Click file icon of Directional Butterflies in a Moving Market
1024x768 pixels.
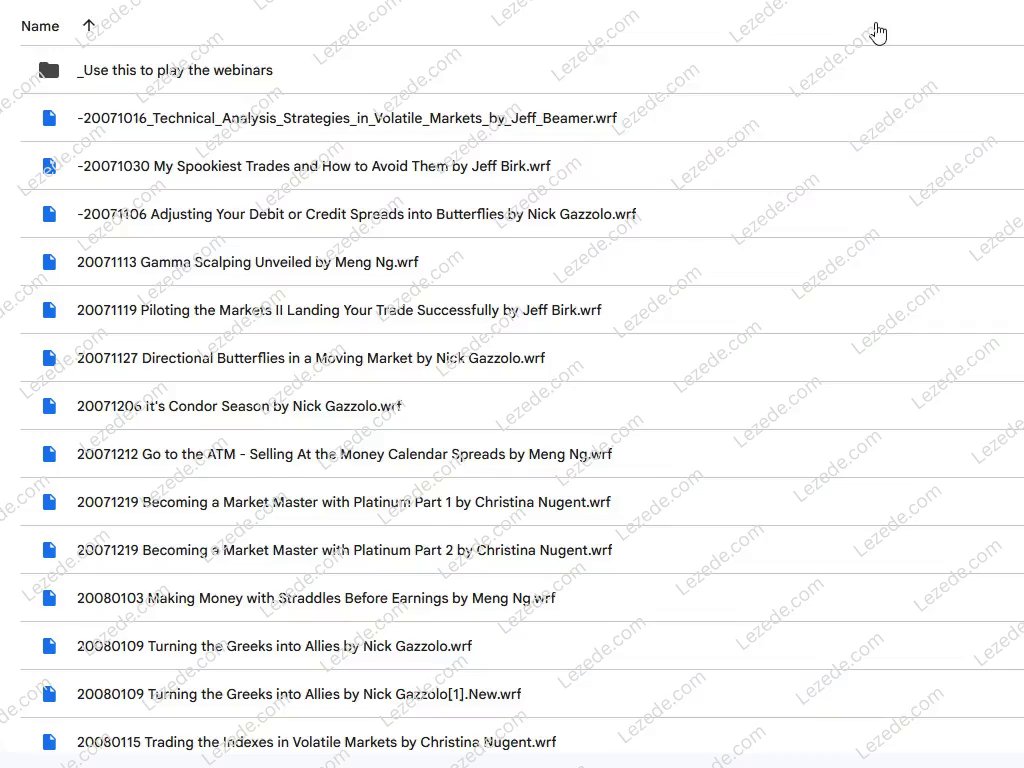49,358
